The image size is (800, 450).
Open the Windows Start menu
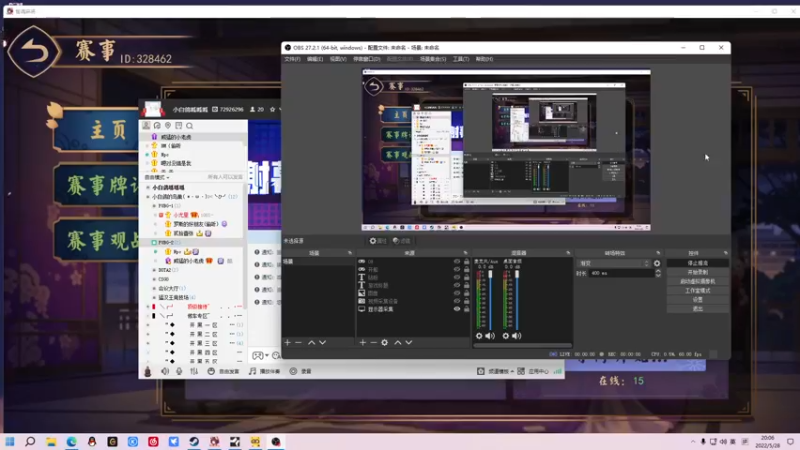tap(10, 441)
